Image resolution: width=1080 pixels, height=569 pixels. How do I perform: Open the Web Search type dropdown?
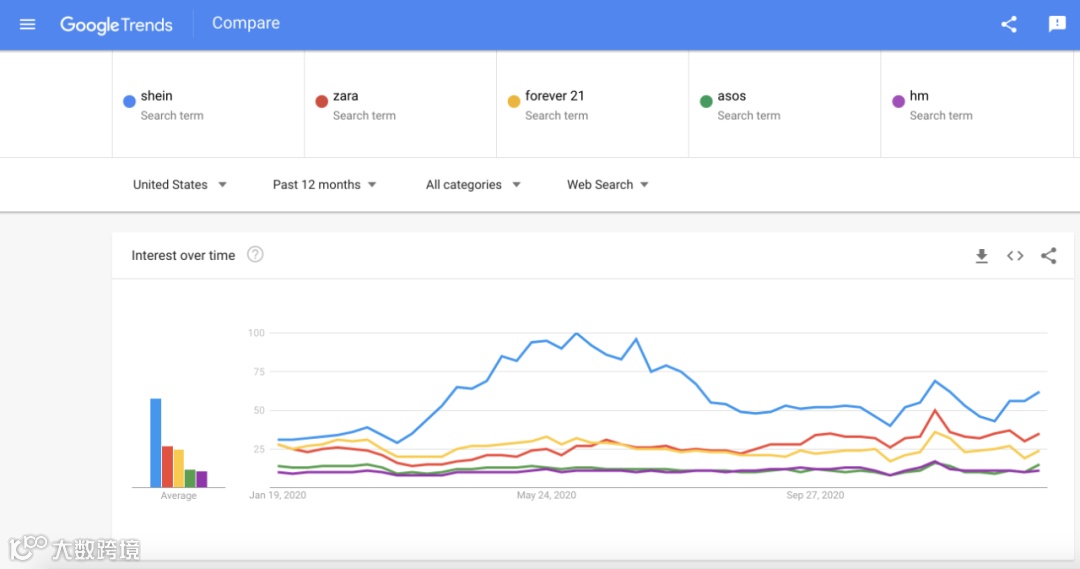pyautogui.click(x=608, y=185)
